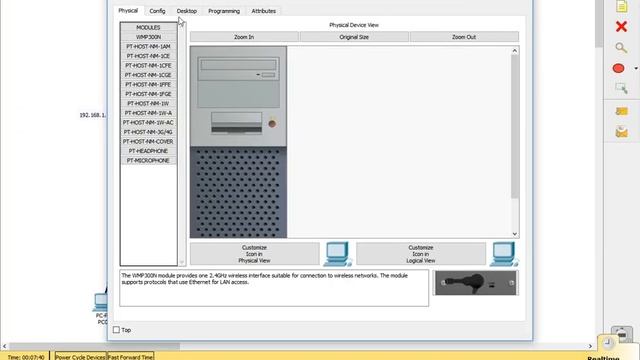Select the PT-HOST-NM-COVER module

[148, 141]
